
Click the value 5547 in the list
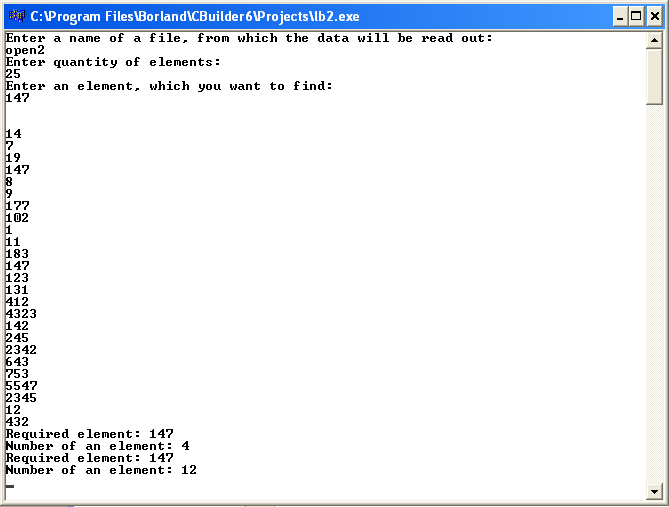[x=21, y=386]
